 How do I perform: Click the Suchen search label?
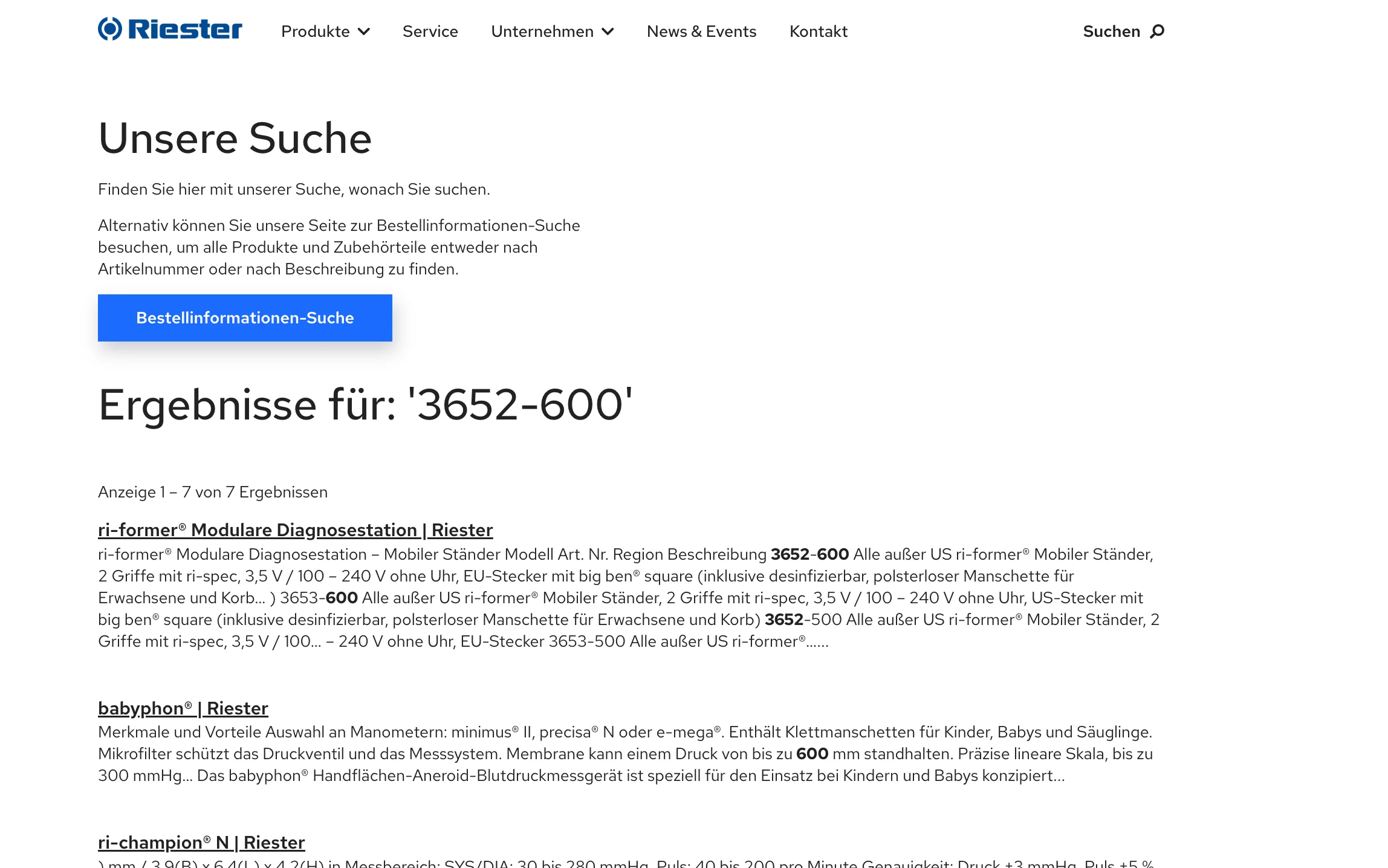(1111, 31)
